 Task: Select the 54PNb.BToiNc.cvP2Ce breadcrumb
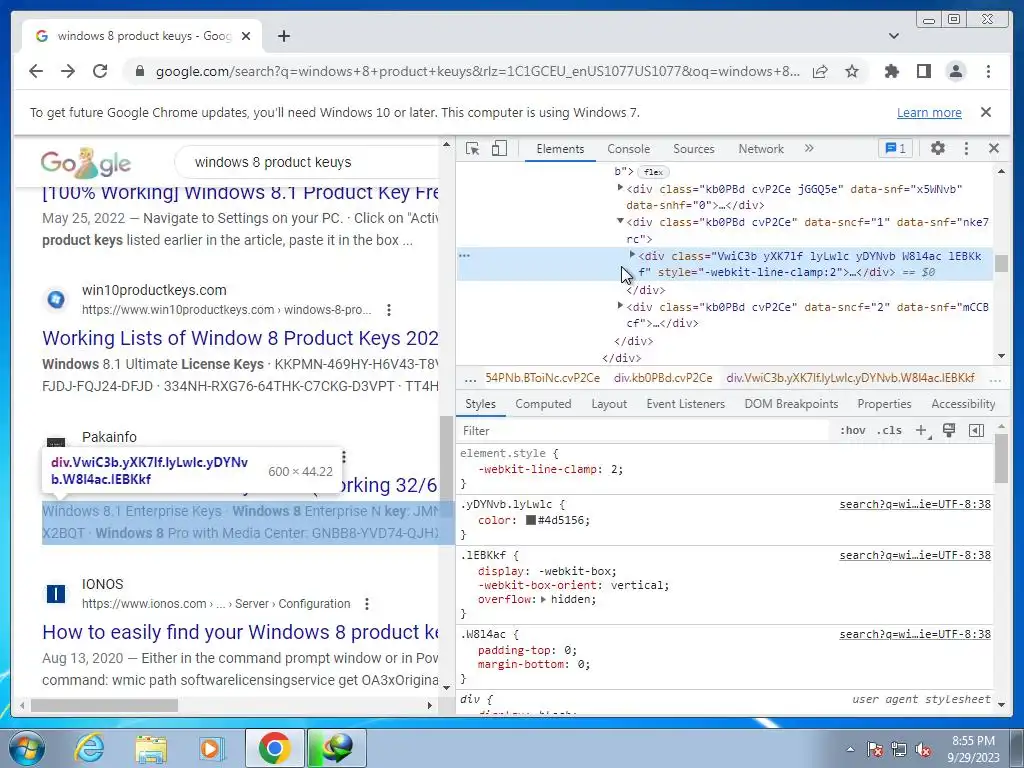[543, 378]
